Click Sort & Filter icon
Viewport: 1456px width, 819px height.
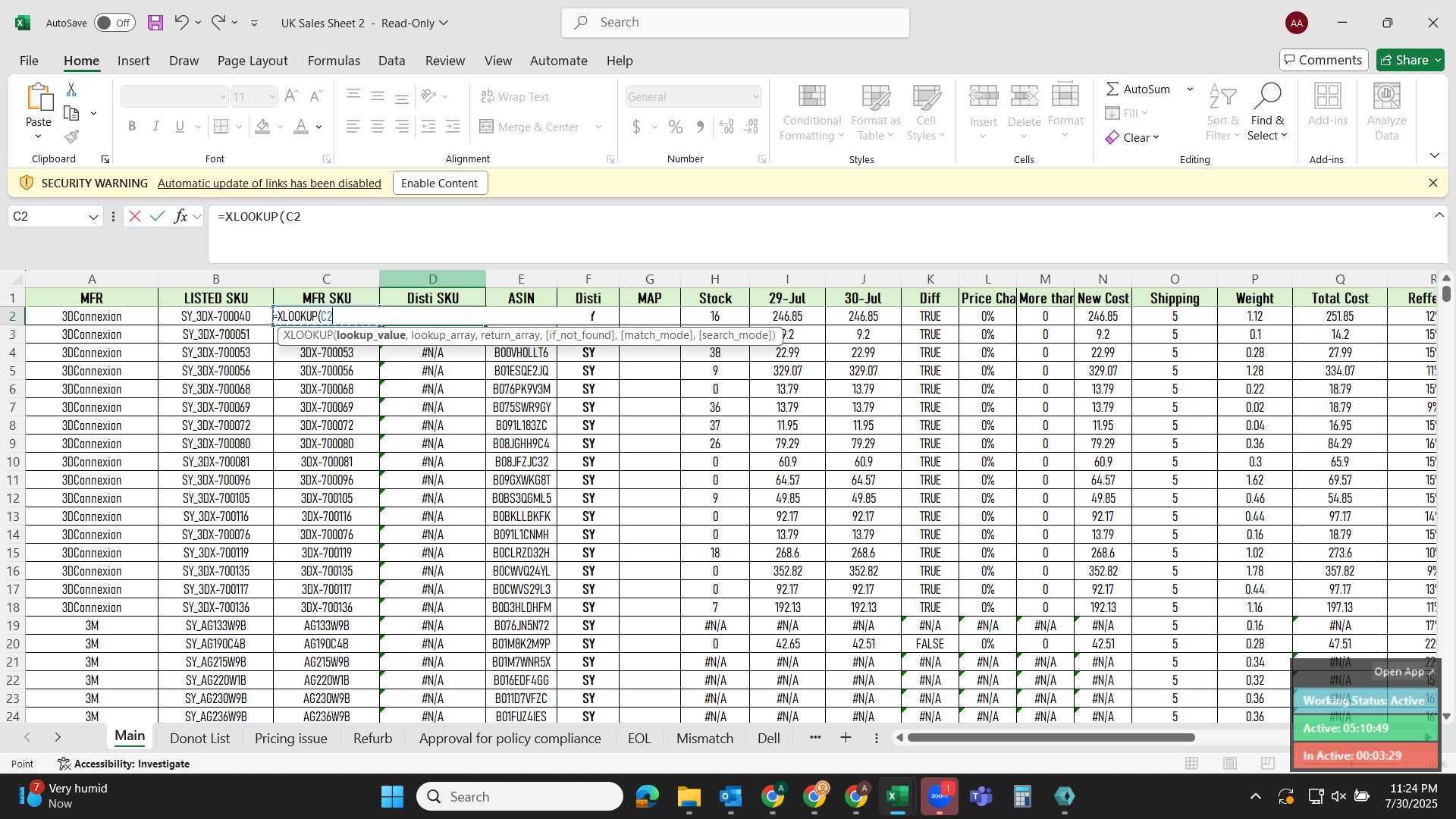1222,96
